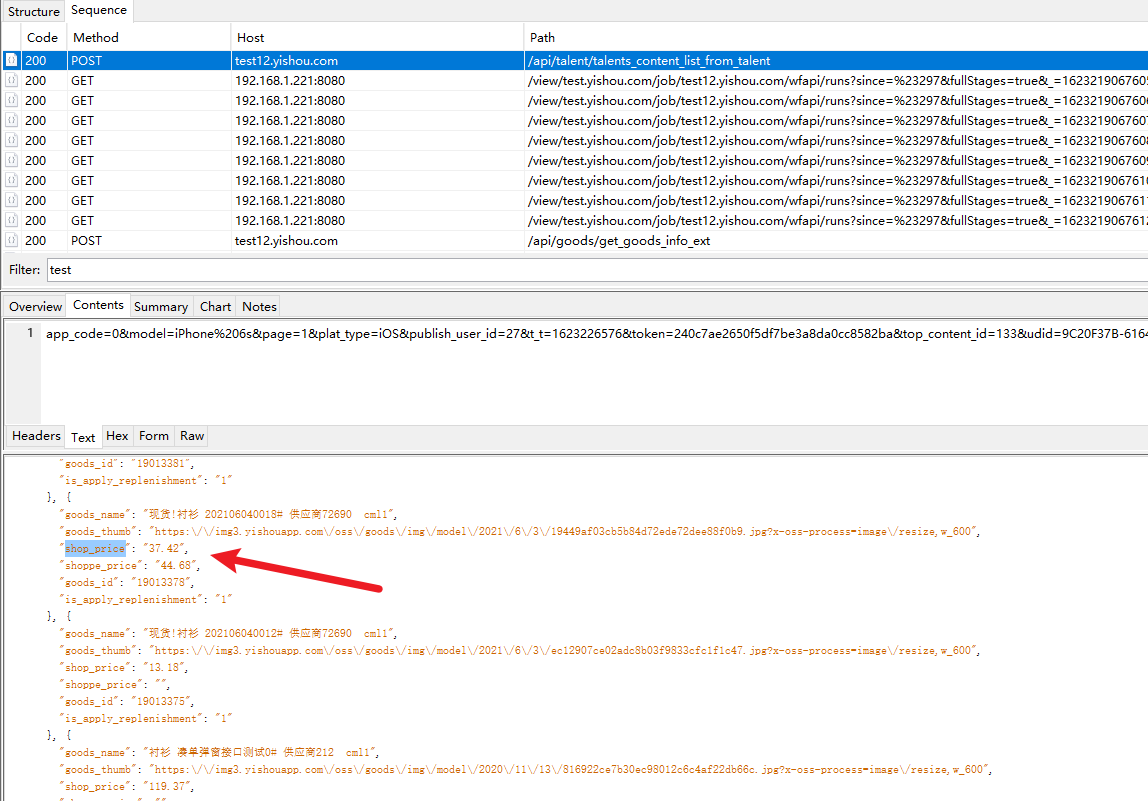Click the goods_id value "19013381"
The width and height of the screenshot is (1148, 801).
click(x=161, y=463)
